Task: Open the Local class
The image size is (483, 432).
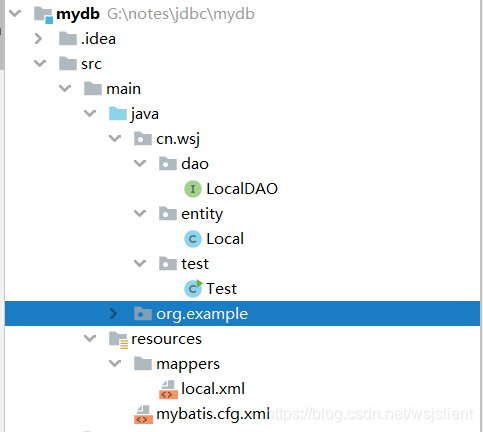Action: click(x=225, y=239)
